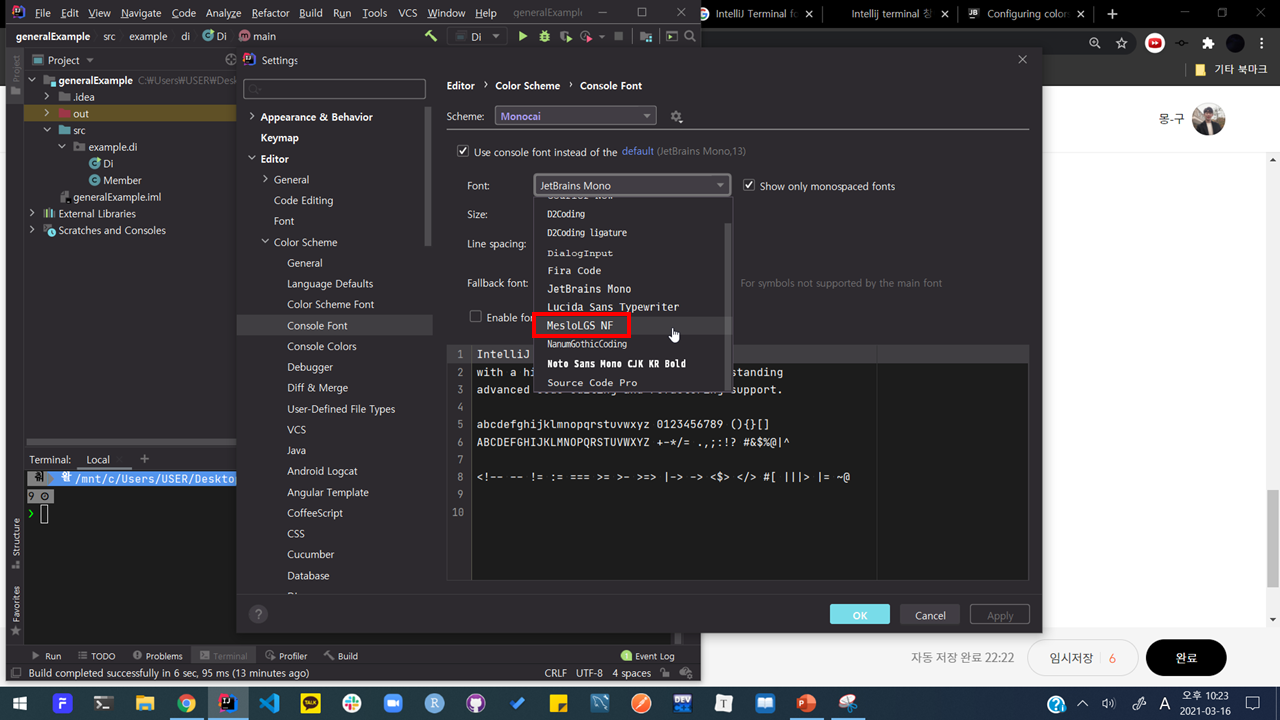Open Slack from the taskbar
This screenshot has width=1280, height=720.
(351, 703)
